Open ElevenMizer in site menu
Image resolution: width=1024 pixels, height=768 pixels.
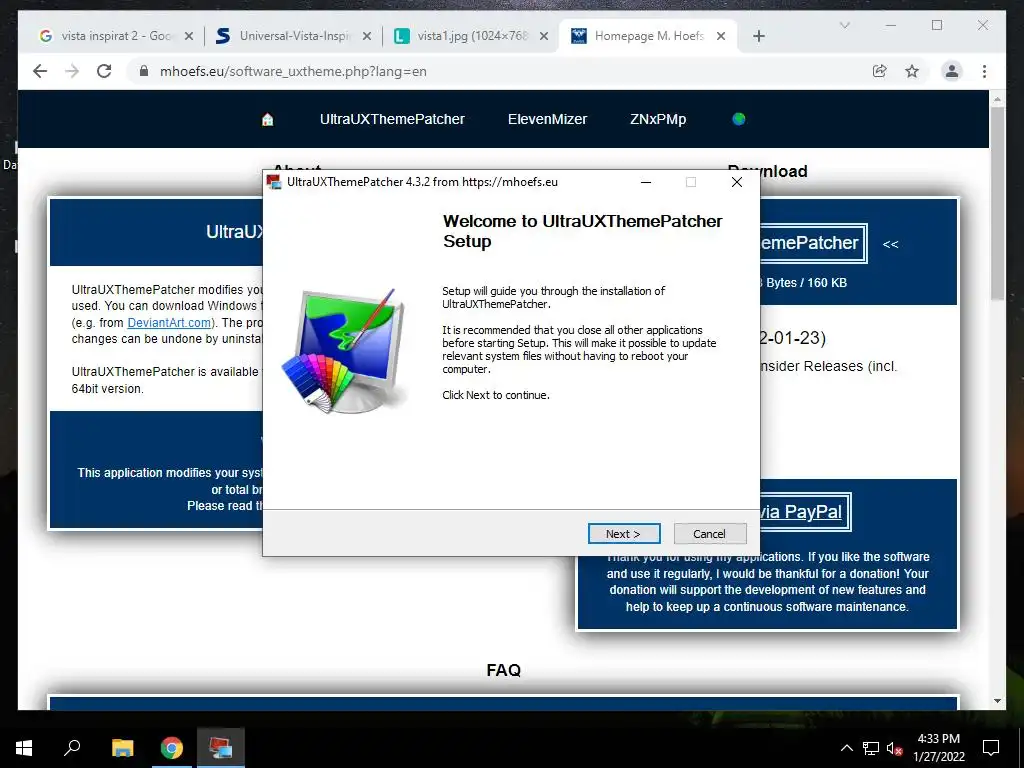pos(547,120)
